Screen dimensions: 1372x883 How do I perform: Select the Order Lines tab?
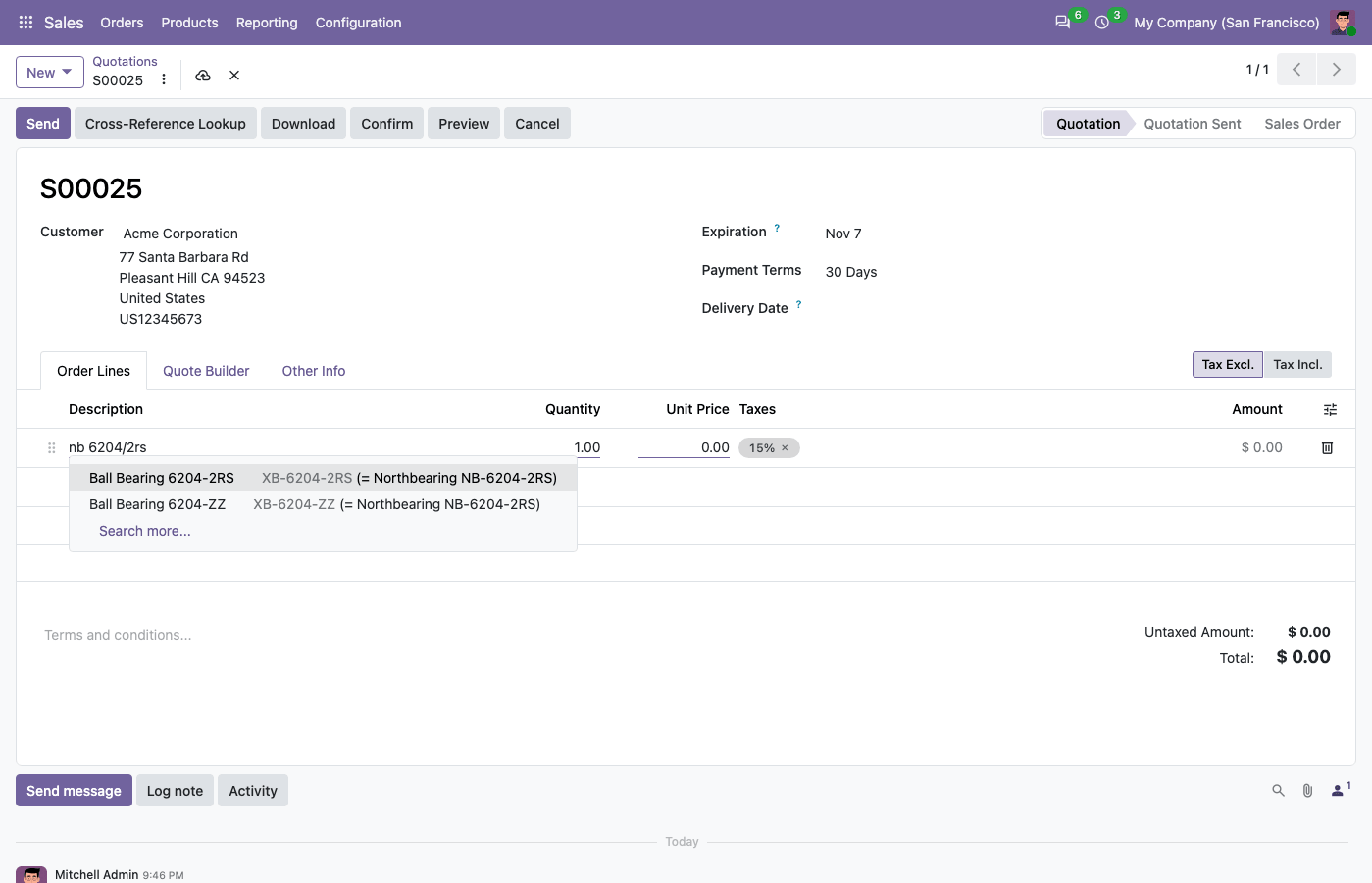[93, 371]
